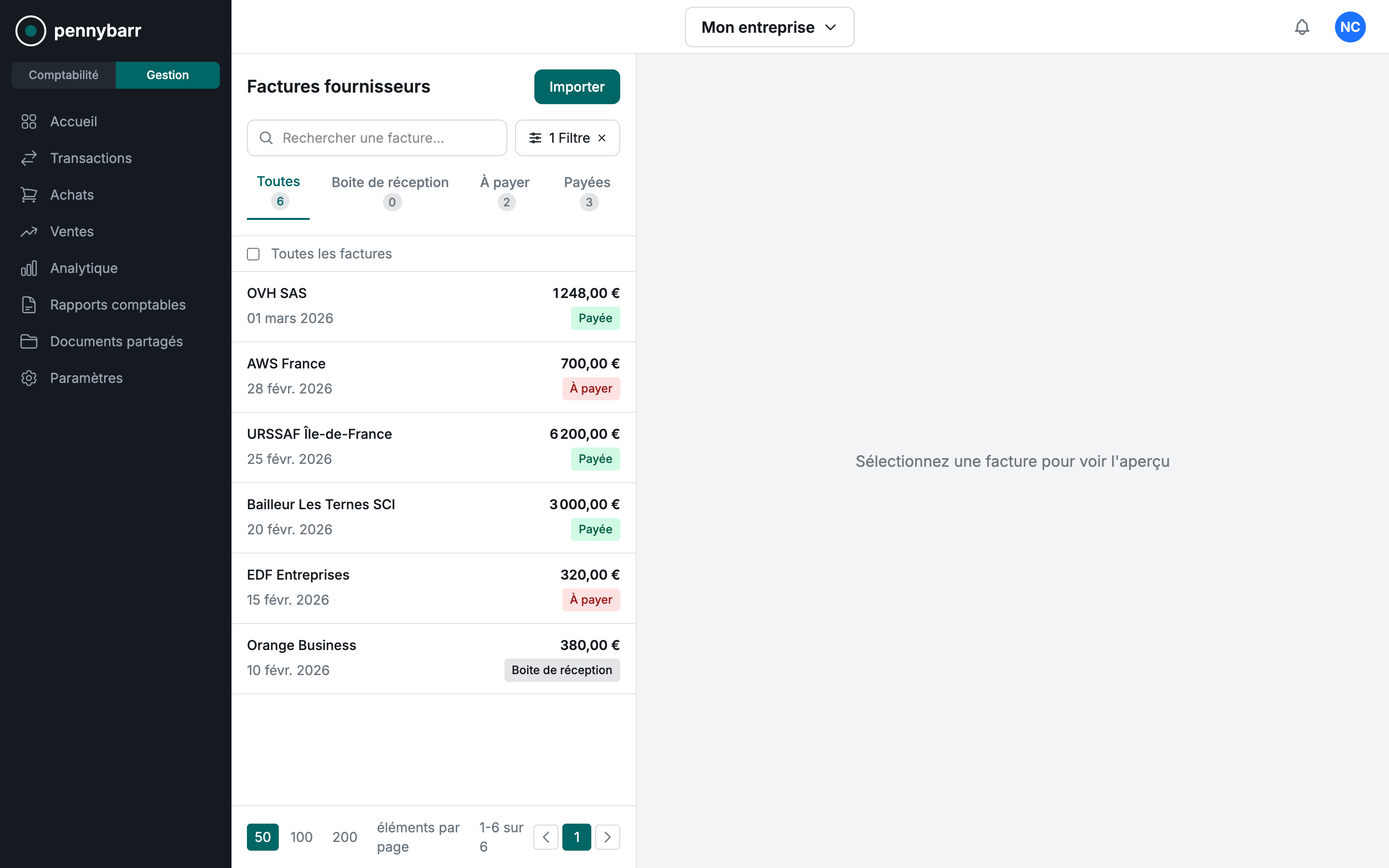
Task: Click the Transactions arrows icon
Action: 29,158
